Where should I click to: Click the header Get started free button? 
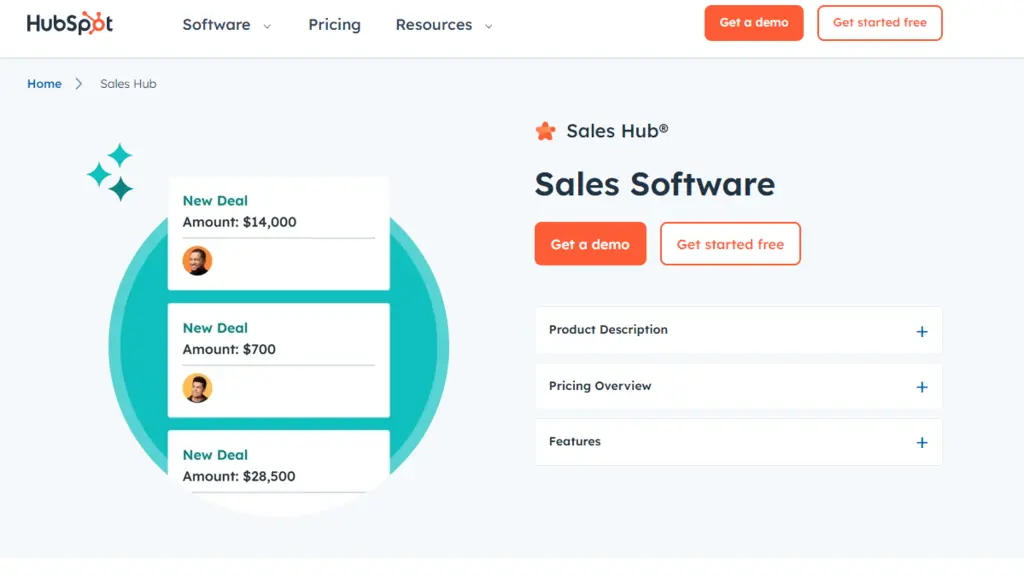pyautogui.click(x=880, y=23)
